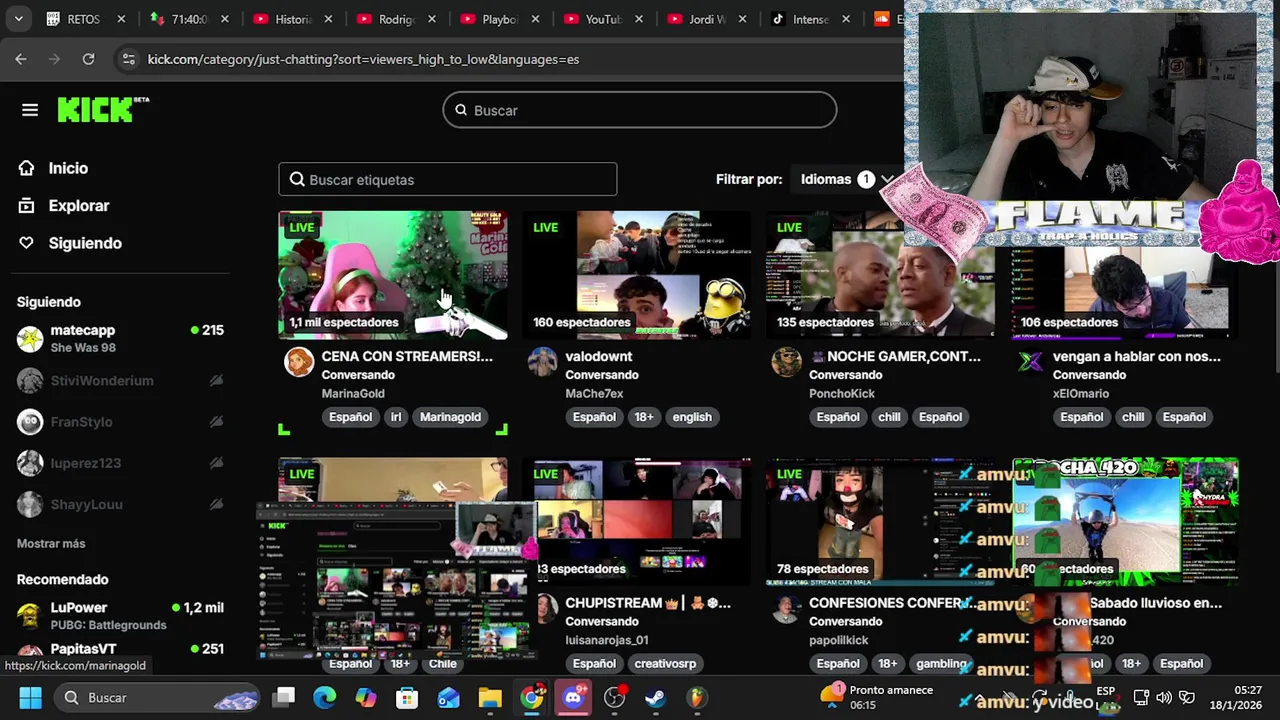Viewport: 1280px width, 720px height.
Task: Go to Inicio in sidebar
Action: pos(68,168)
